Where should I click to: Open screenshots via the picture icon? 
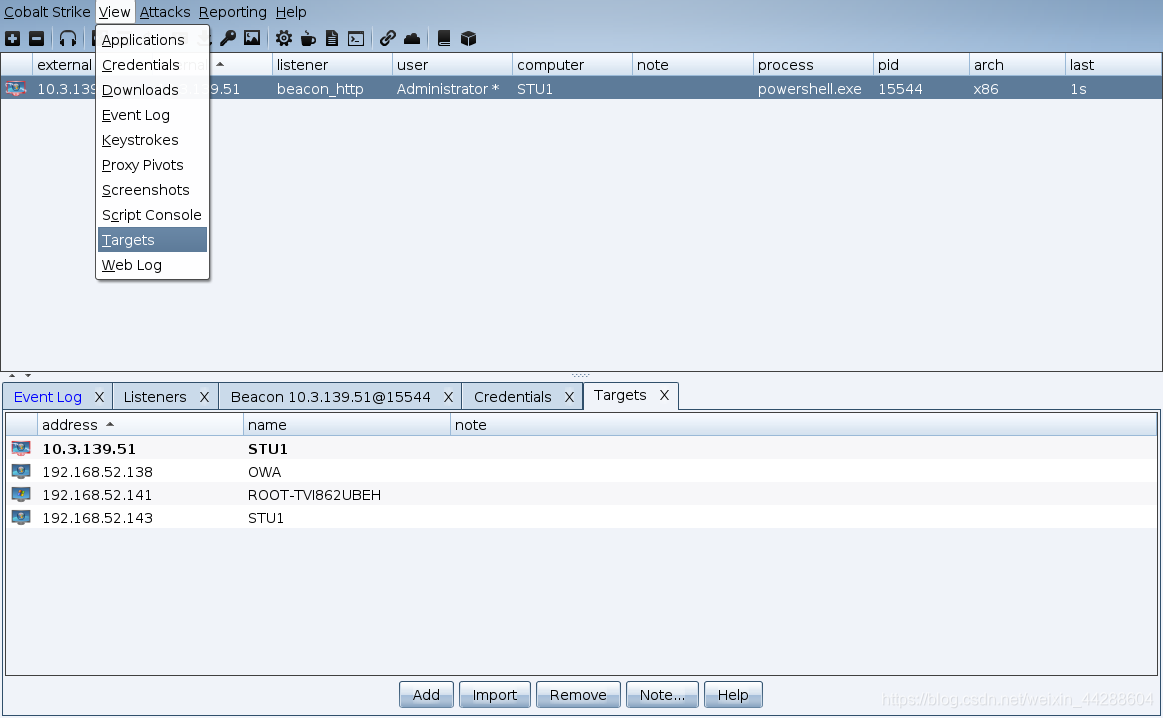[x=252, y=39]
